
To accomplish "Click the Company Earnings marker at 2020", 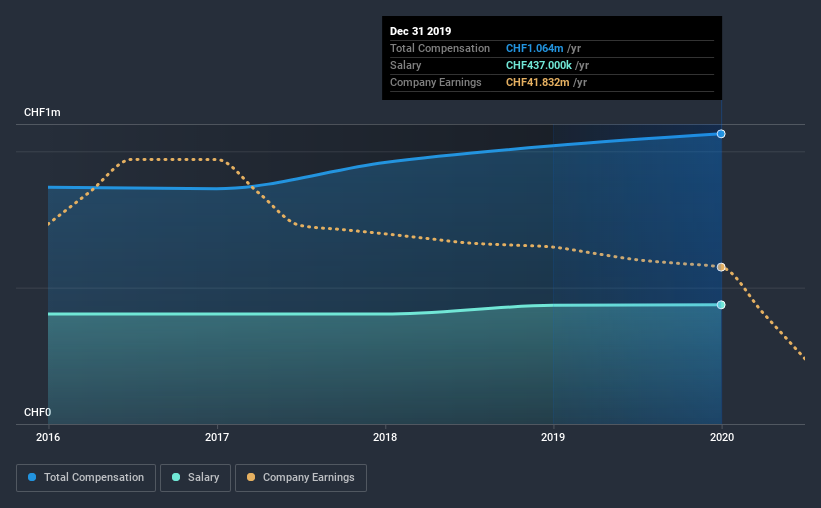I will [721, 267].
